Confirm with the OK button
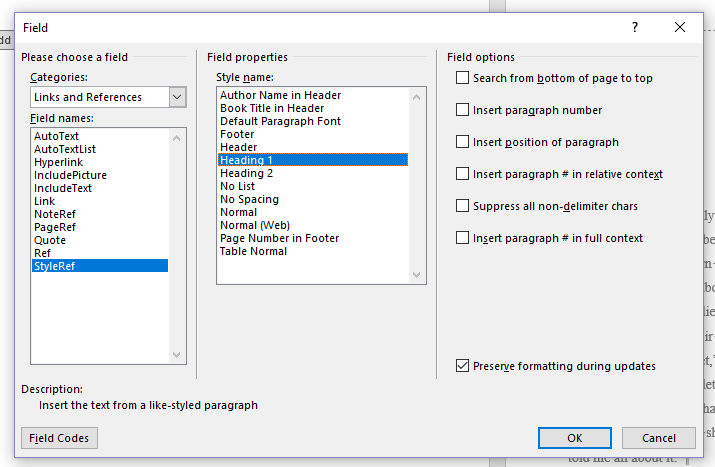Viewport: 715px width, 467px height. (575, 438)
